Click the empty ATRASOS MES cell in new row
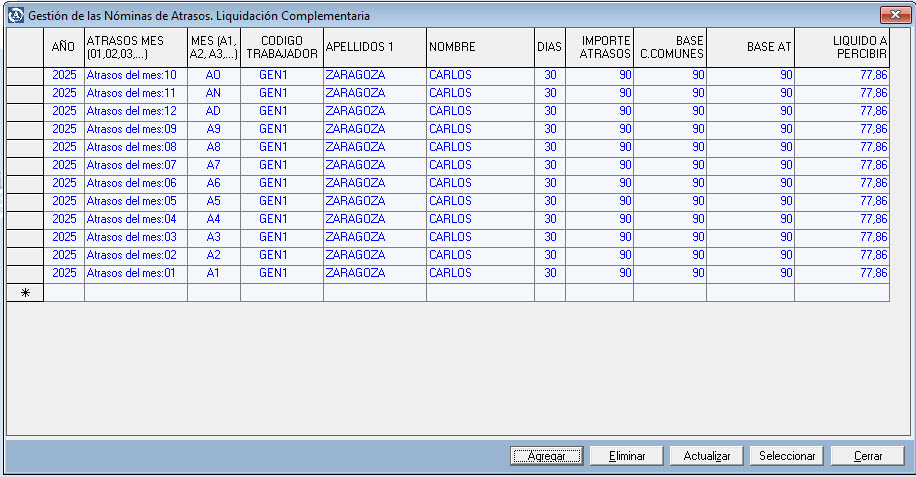Image resolution: width=916 pixels, height=477 pixels. coord(135,293)
